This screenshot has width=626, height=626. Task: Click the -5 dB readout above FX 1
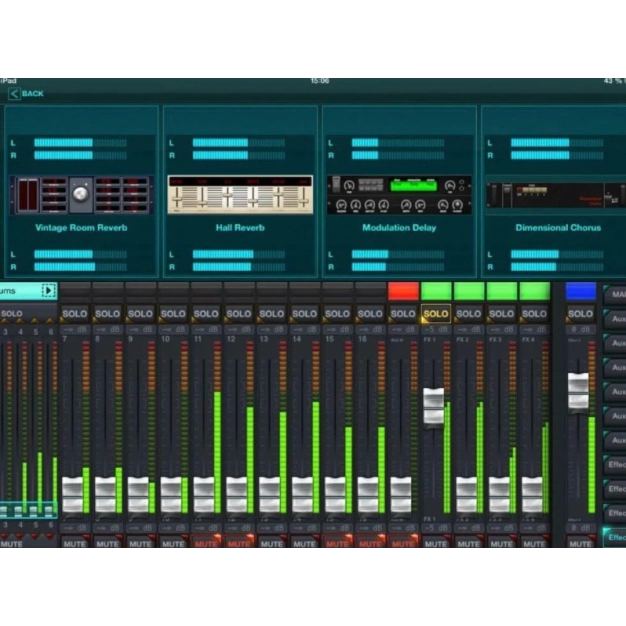pyautogui.click(x=436, y=330)
